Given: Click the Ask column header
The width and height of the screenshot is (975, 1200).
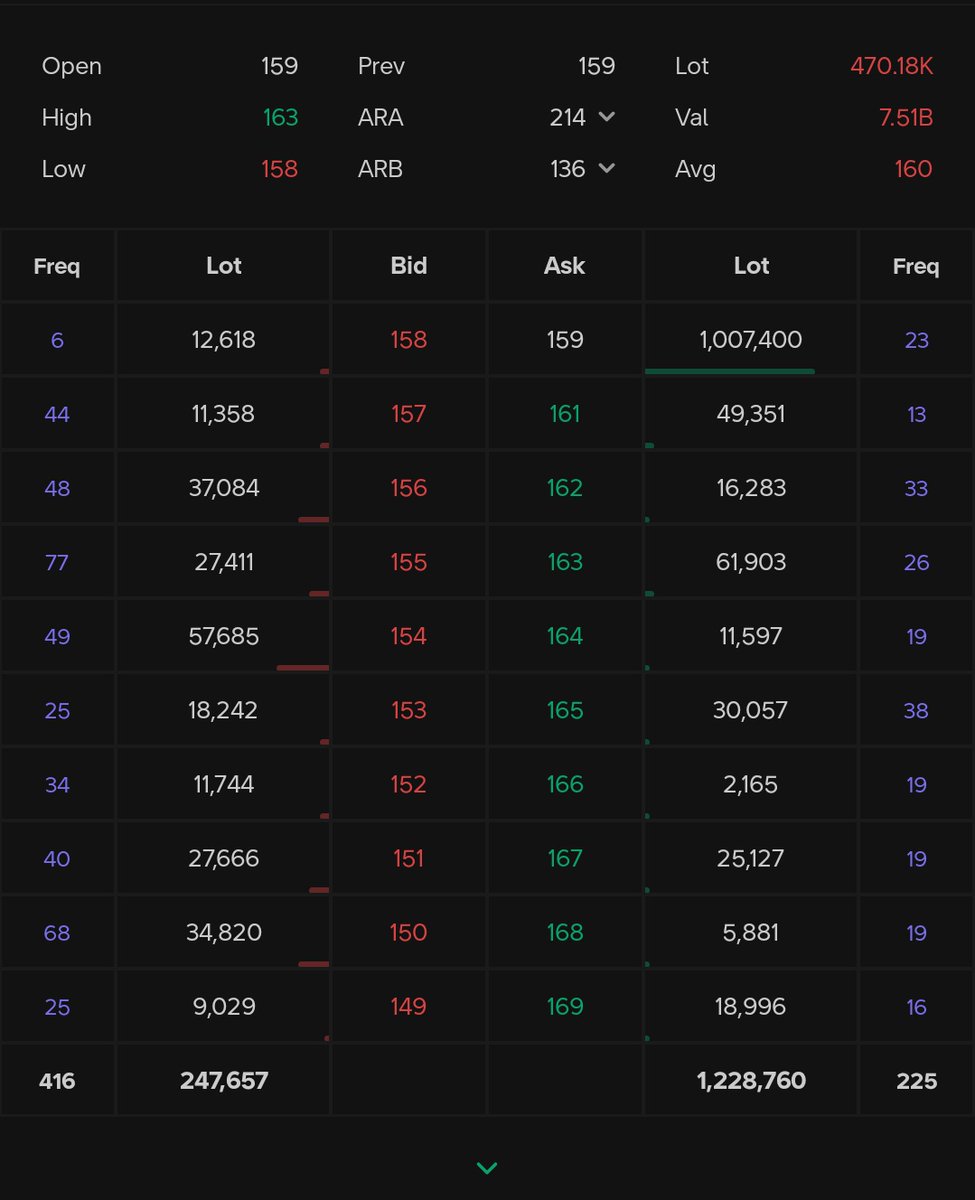Looking at the screenshot, I should point(565,266).
